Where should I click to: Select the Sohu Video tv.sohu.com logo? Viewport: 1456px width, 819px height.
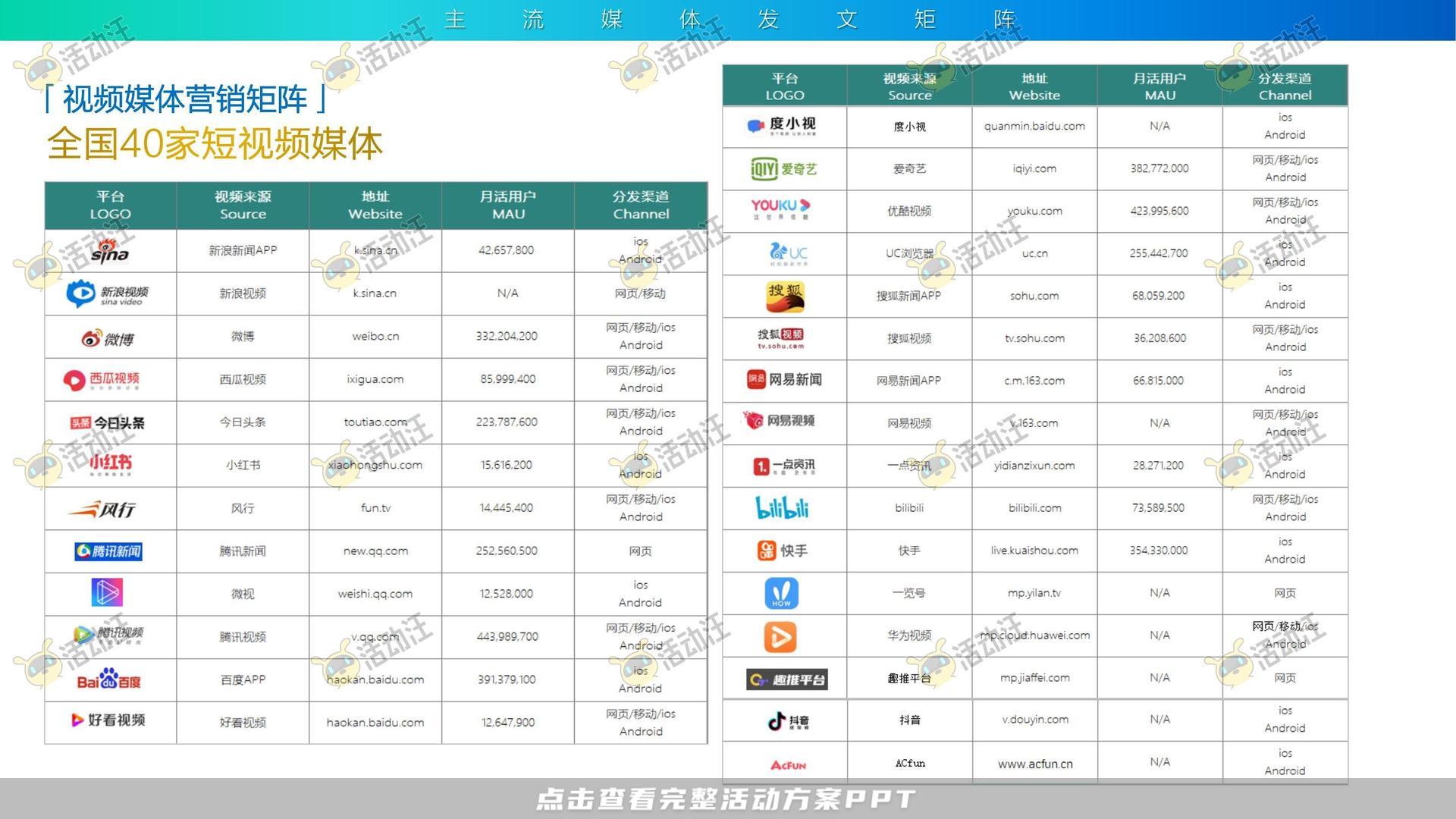pos(781,338)
